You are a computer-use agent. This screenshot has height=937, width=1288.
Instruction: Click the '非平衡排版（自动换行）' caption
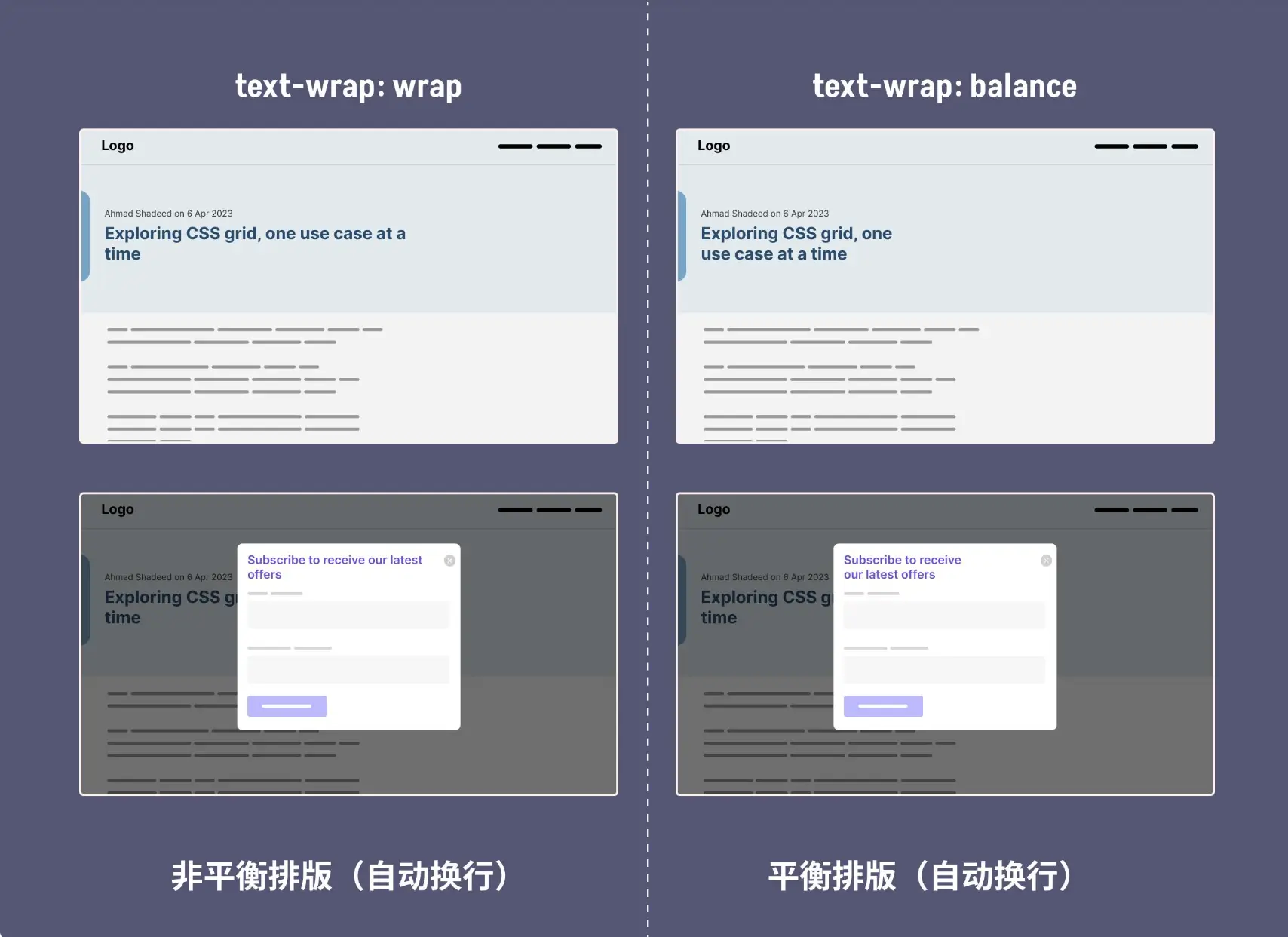[341, 876]
